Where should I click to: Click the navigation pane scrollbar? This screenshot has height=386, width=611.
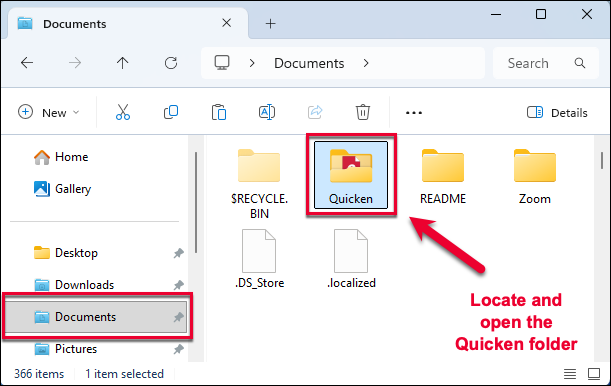tap(196, 203)
